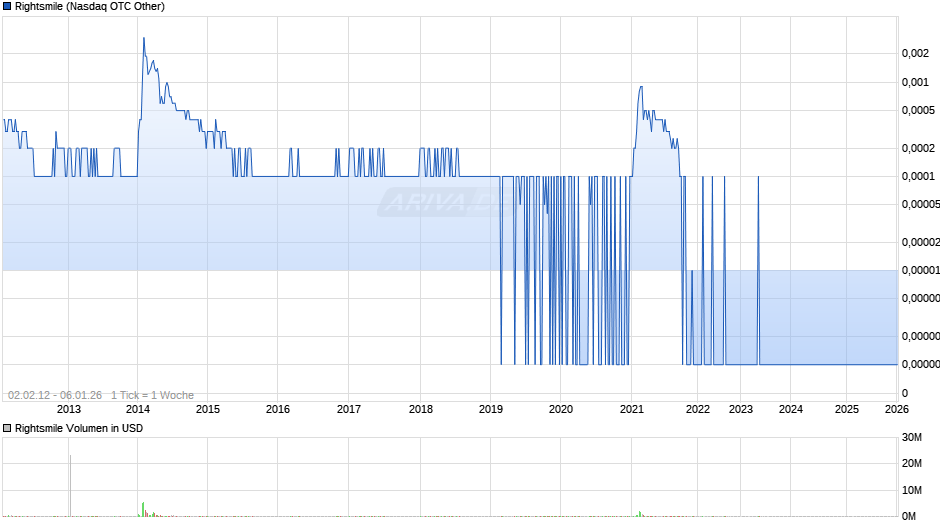Viewport: 940px width, 526px height.
Task: Click the gray Rightsmile Volumen legend square
Action: click(7, 428)
